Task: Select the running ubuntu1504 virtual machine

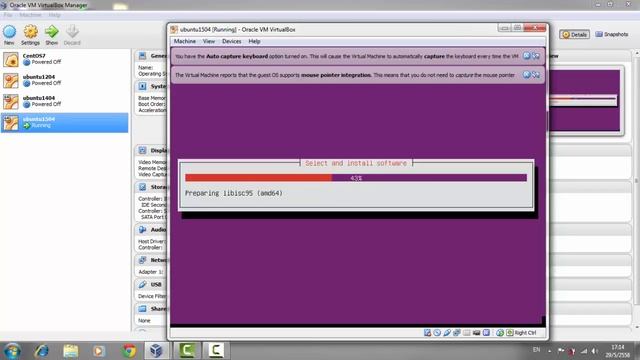Action: click(x=64, y=122)
